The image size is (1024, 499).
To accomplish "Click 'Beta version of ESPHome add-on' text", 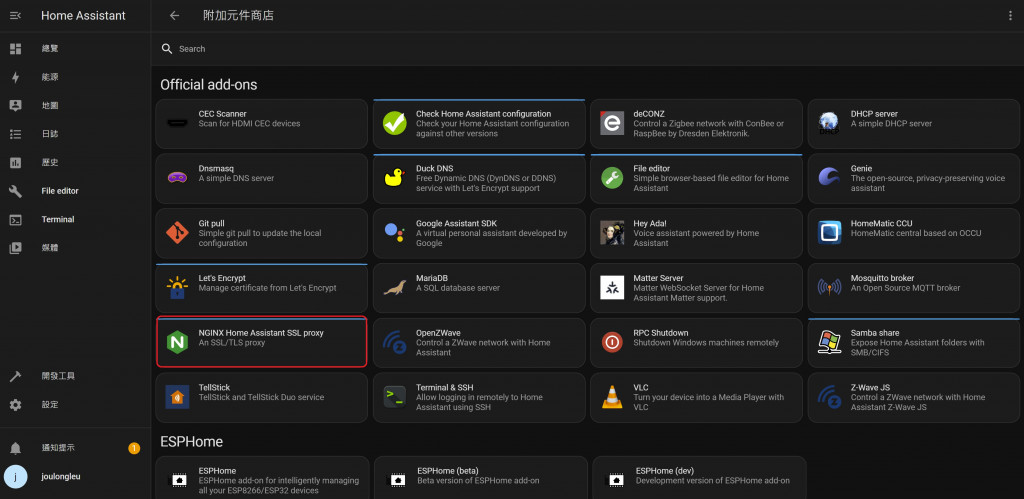I will (x=479, y=481).
